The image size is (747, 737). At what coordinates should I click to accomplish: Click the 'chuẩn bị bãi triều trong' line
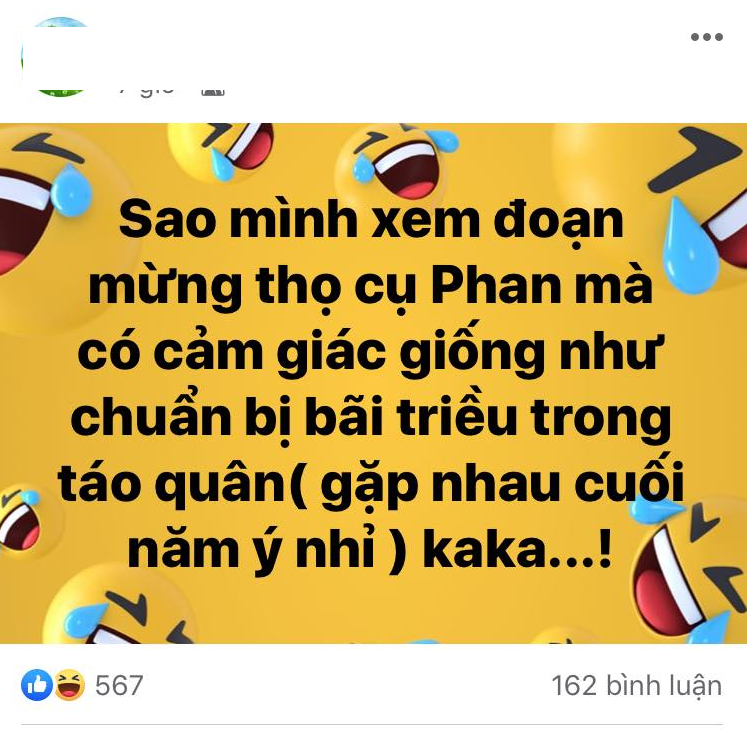371,418
